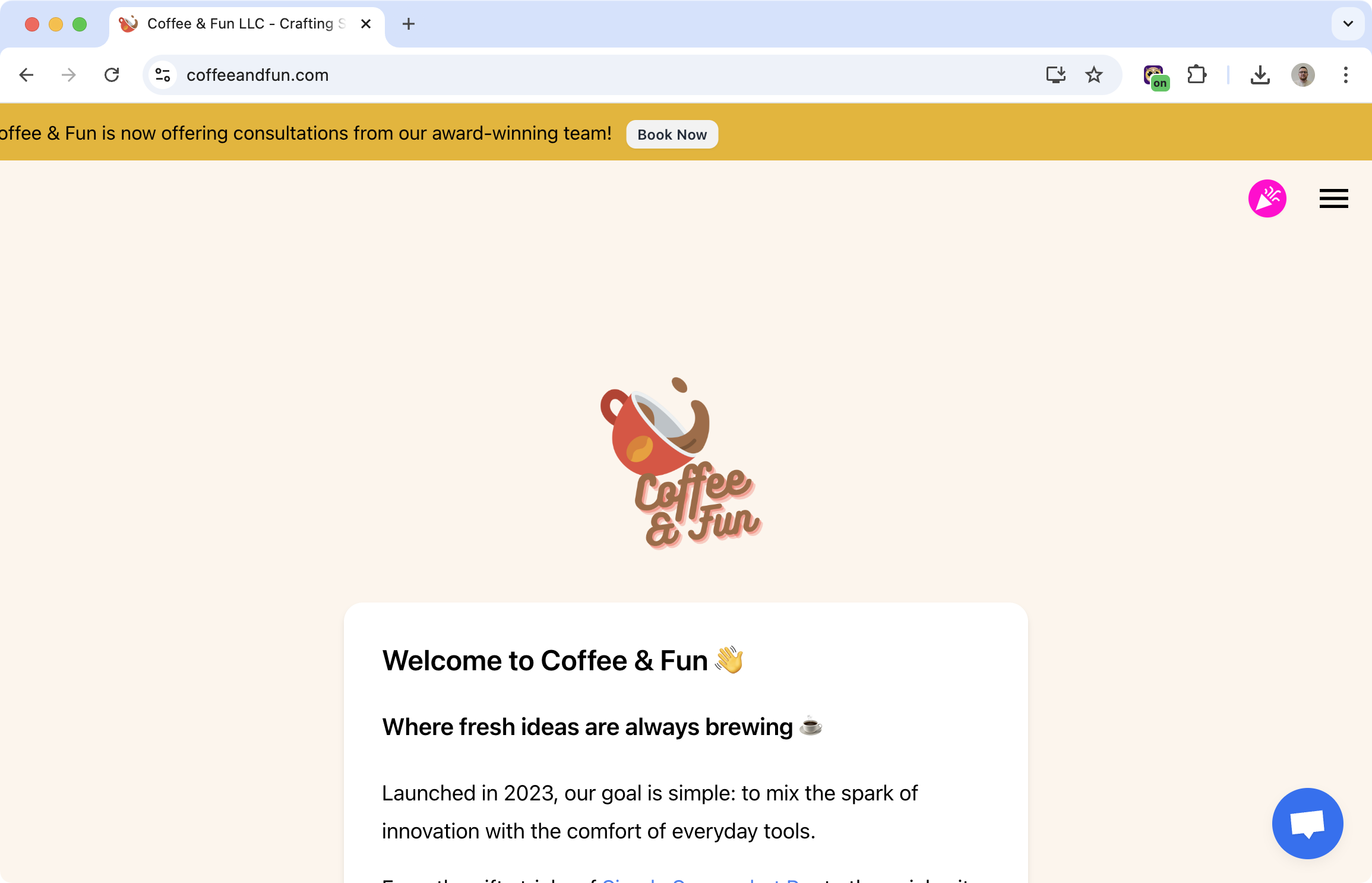Open the Chrome three-dot menu
The width and height of the screenshot is (1372, 883).
1345,75
